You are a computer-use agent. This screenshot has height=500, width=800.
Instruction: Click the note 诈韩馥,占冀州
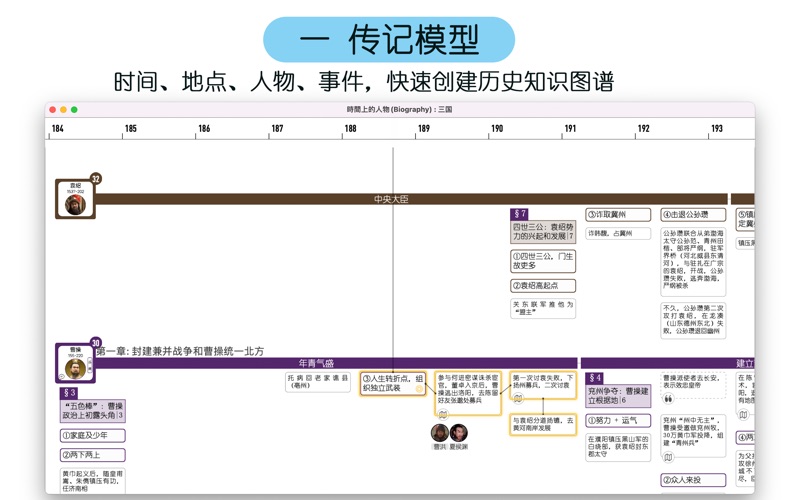pyautogui.click(x=618, y=234)
